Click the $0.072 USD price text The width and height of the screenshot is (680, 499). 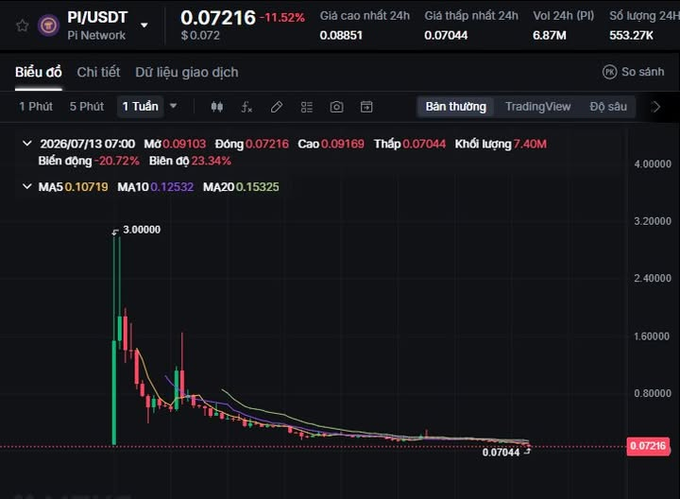click(200, 36)
